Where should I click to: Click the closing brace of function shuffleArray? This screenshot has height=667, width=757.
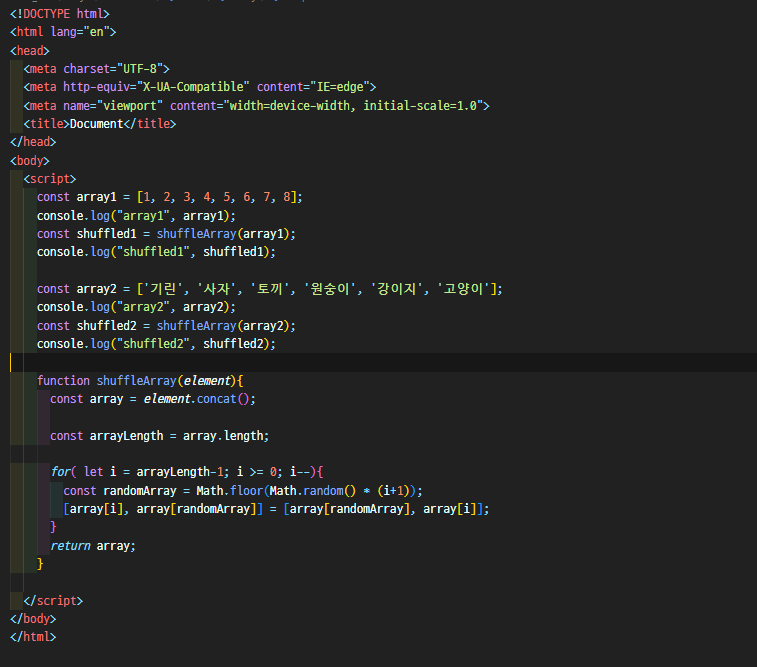point(40,564)
